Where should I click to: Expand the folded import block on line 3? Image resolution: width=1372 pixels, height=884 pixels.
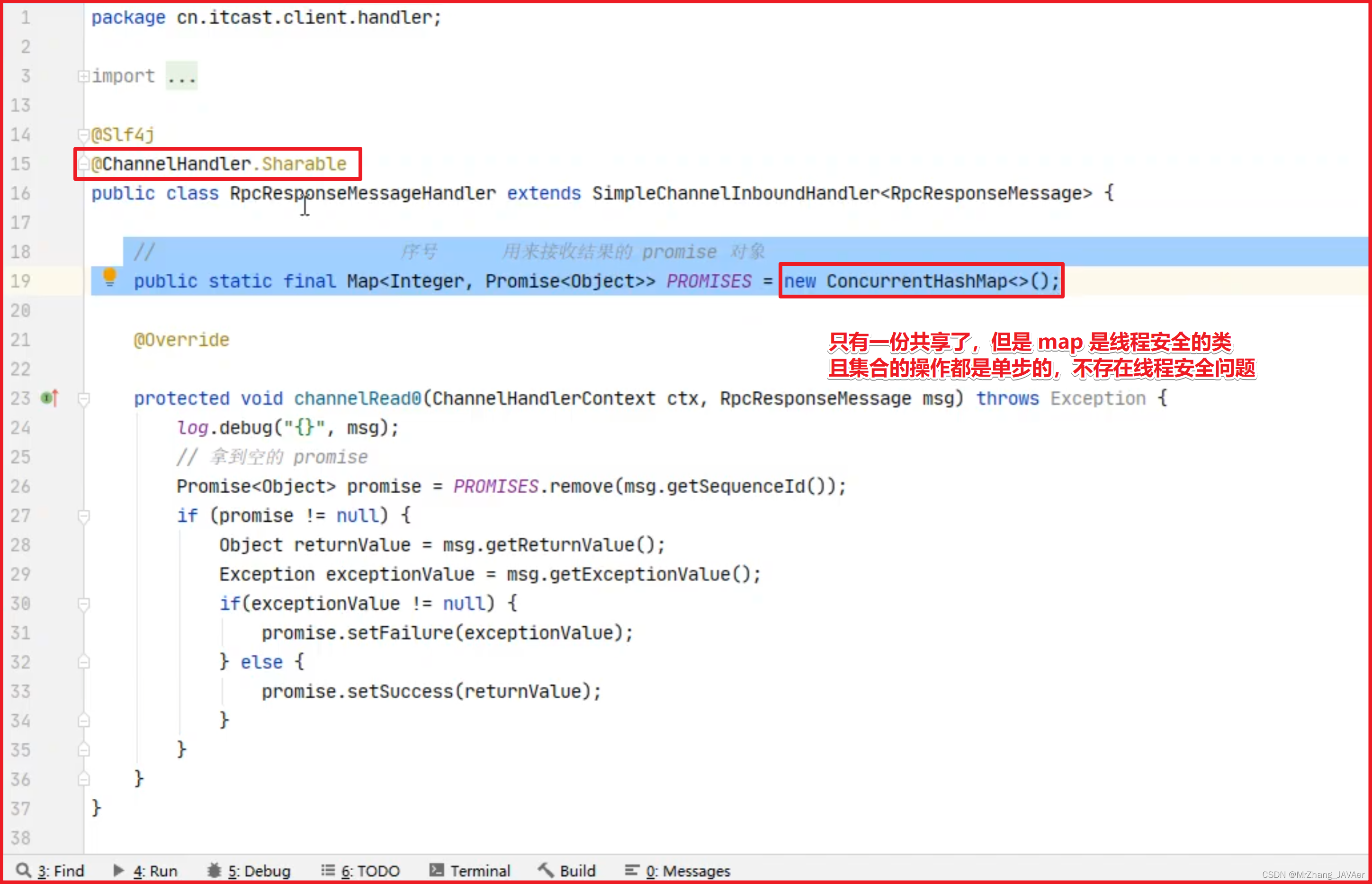tap(84, 76)
